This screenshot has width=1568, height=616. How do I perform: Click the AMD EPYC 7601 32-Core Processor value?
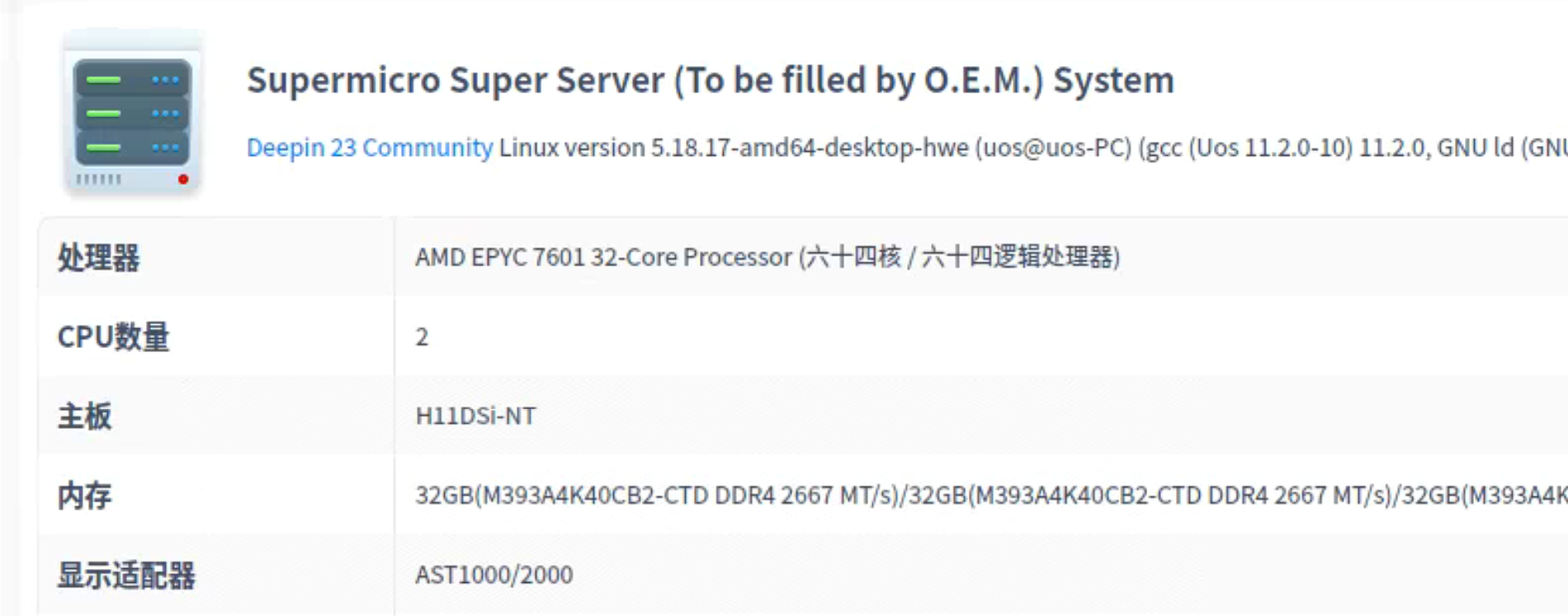(602, 257)
